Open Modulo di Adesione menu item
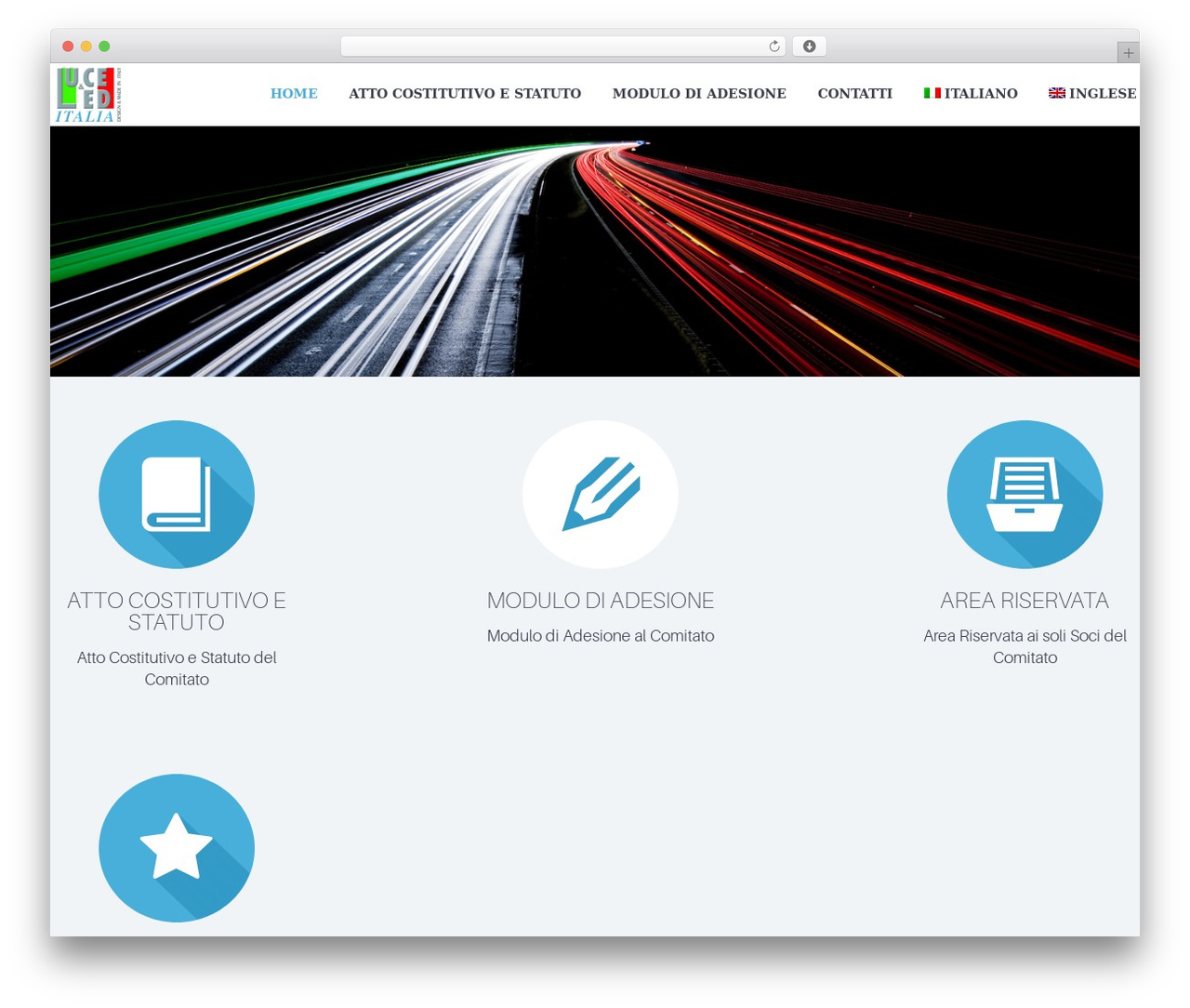 (699, 93)
